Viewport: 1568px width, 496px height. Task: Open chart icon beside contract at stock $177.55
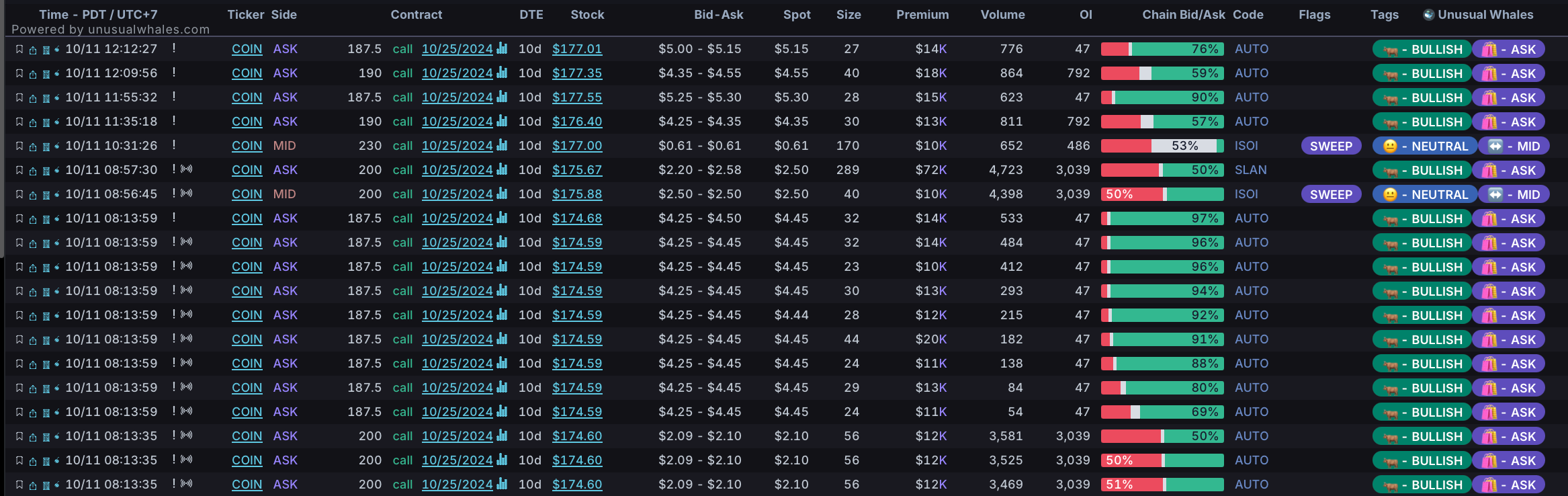tap(502, 97)
